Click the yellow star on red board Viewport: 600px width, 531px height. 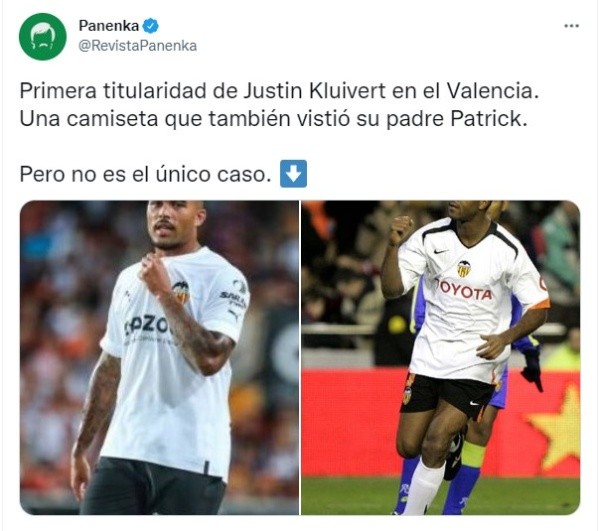[x=555, y=427]
